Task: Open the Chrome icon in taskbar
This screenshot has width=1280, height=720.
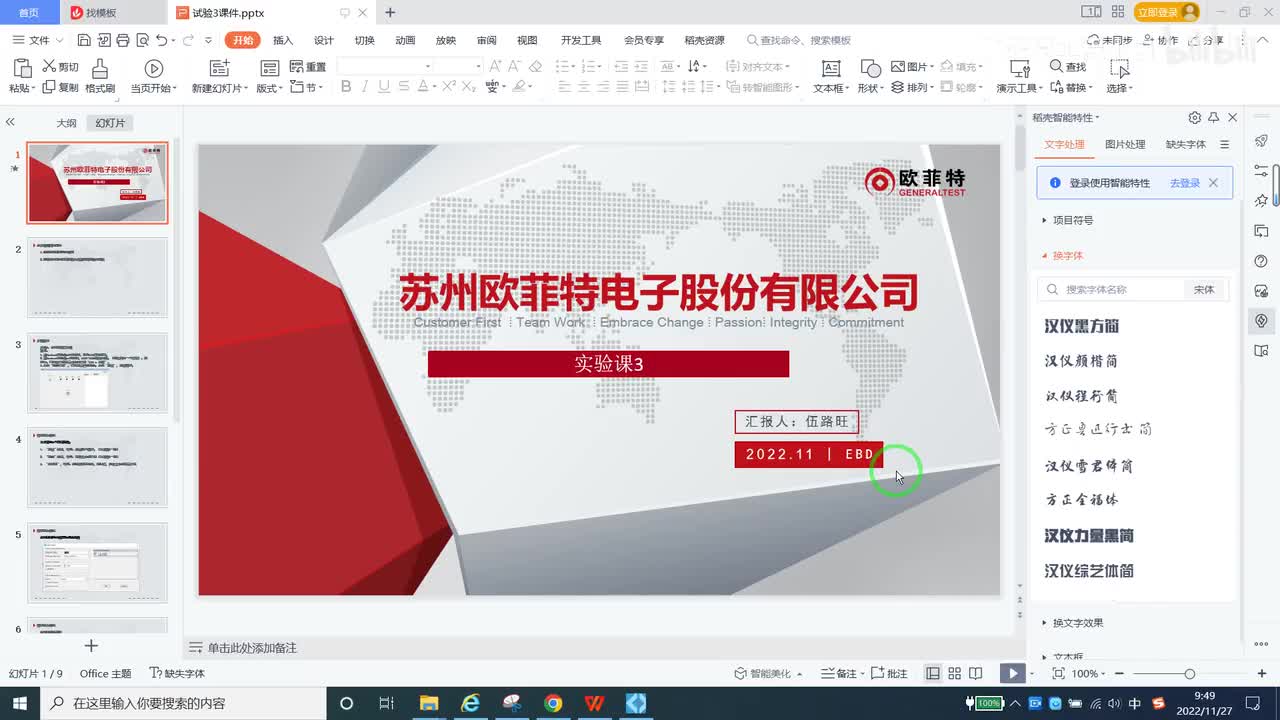Action: click(553, 703)
